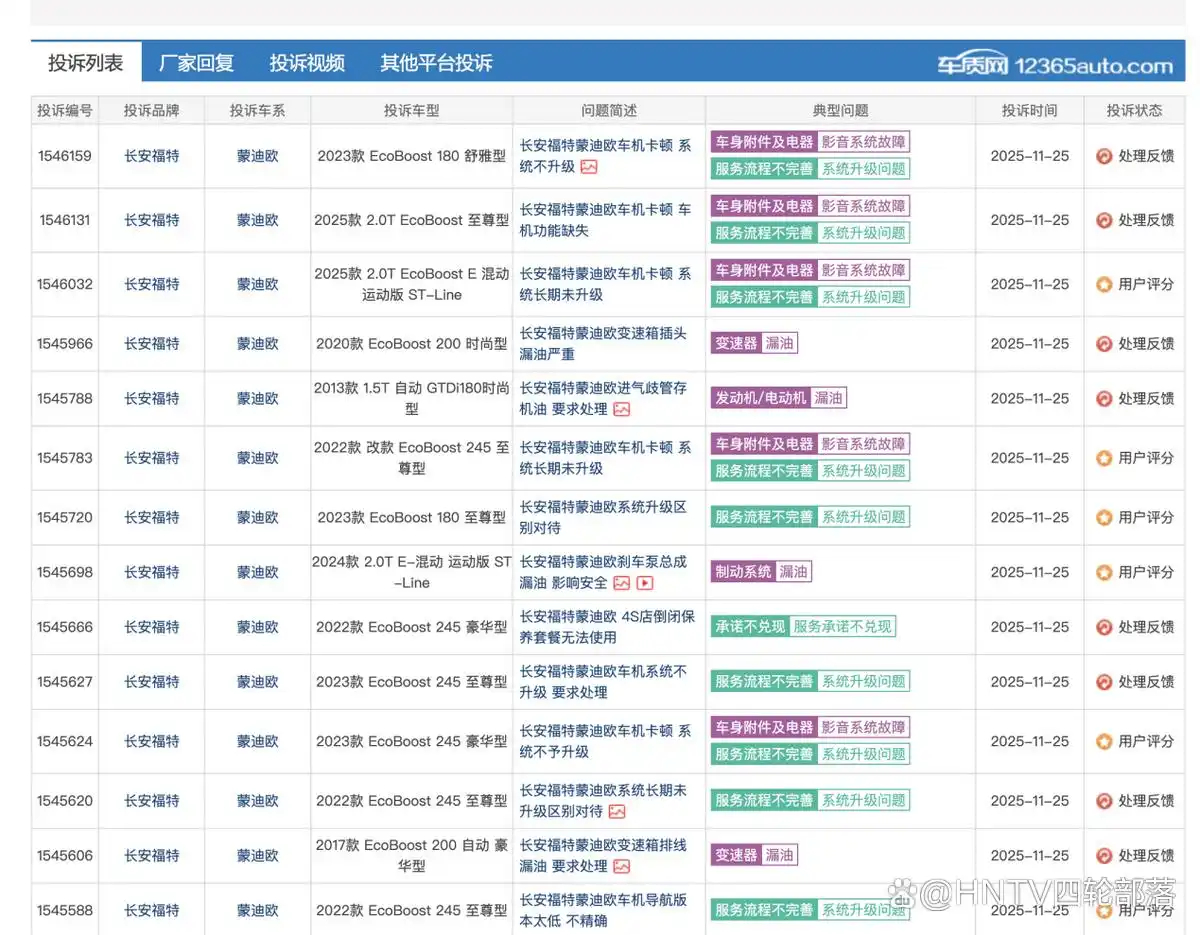The image size is (1200, 935).
Task: Click model text 2013款 1.5T 自动 GTDi180时尚型
Action: pyautogui.click(x=412, y=398)
